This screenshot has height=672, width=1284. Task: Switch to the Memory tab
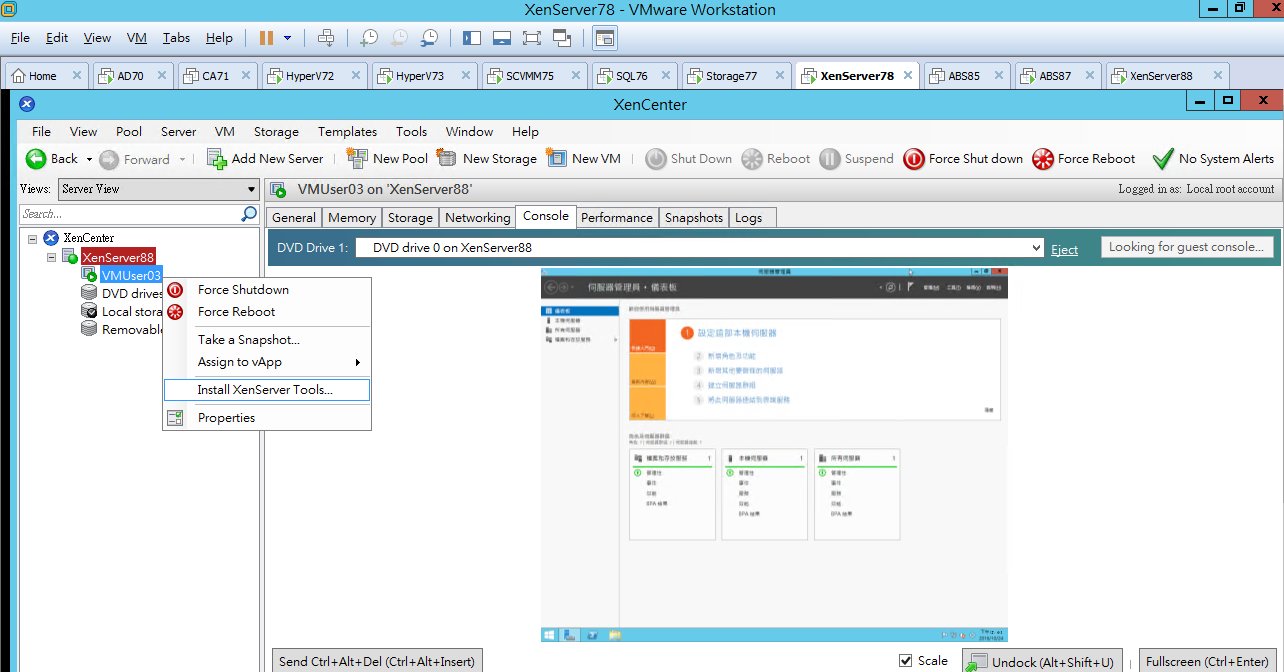[x=352, y=218]
